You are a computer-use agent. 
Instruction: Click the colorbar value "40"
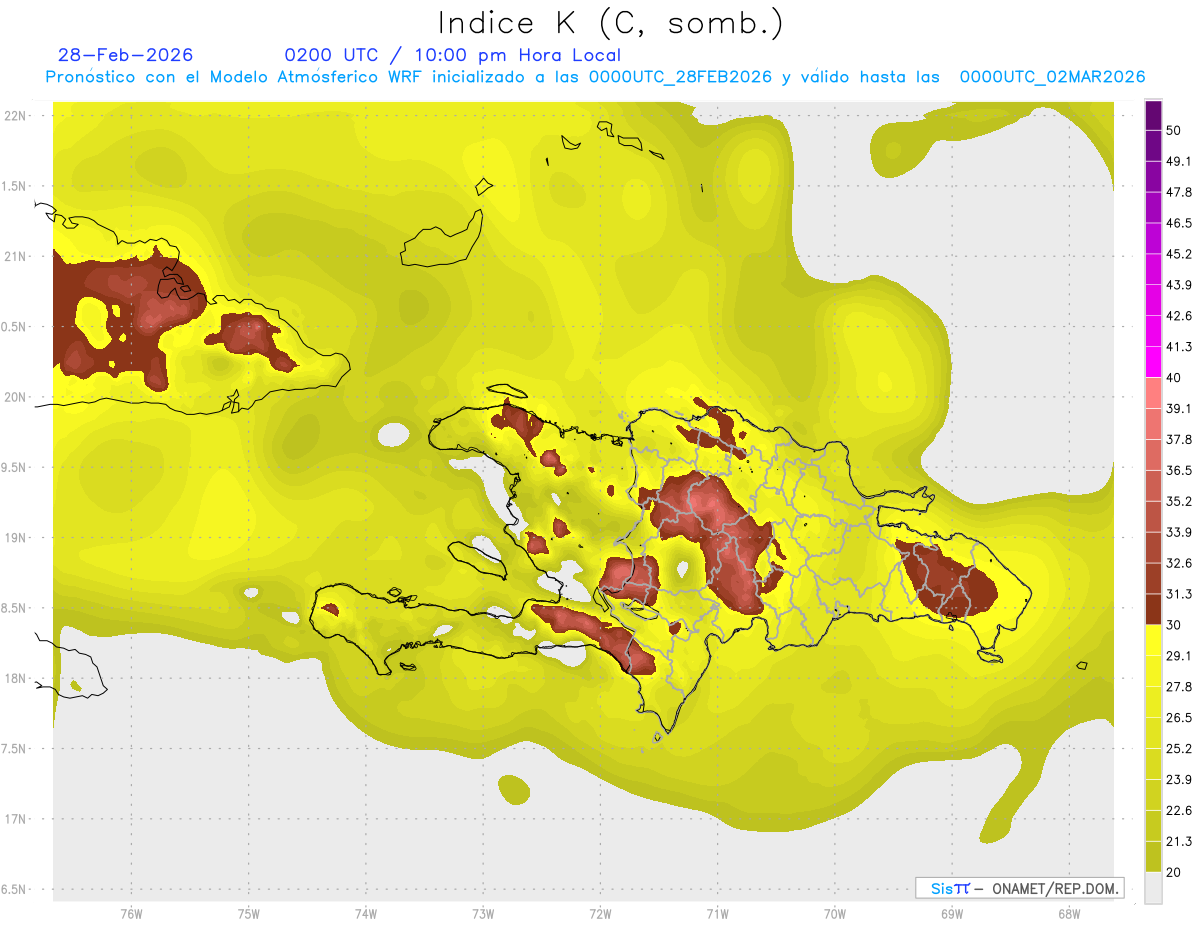[1174, 378]
